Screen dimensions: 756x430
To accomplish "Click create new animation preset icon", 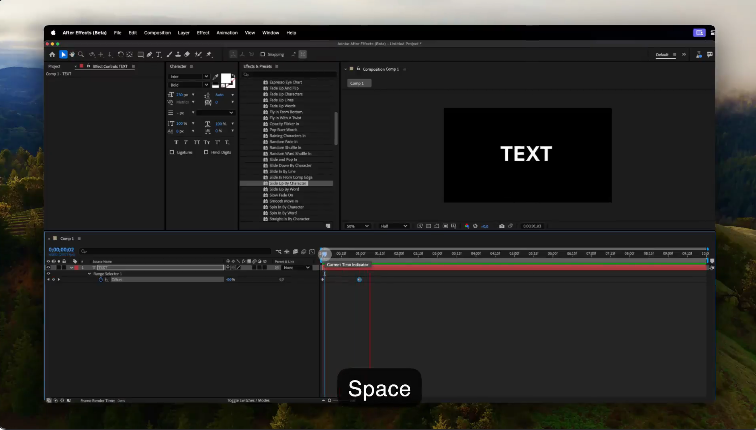I will 328,226.
